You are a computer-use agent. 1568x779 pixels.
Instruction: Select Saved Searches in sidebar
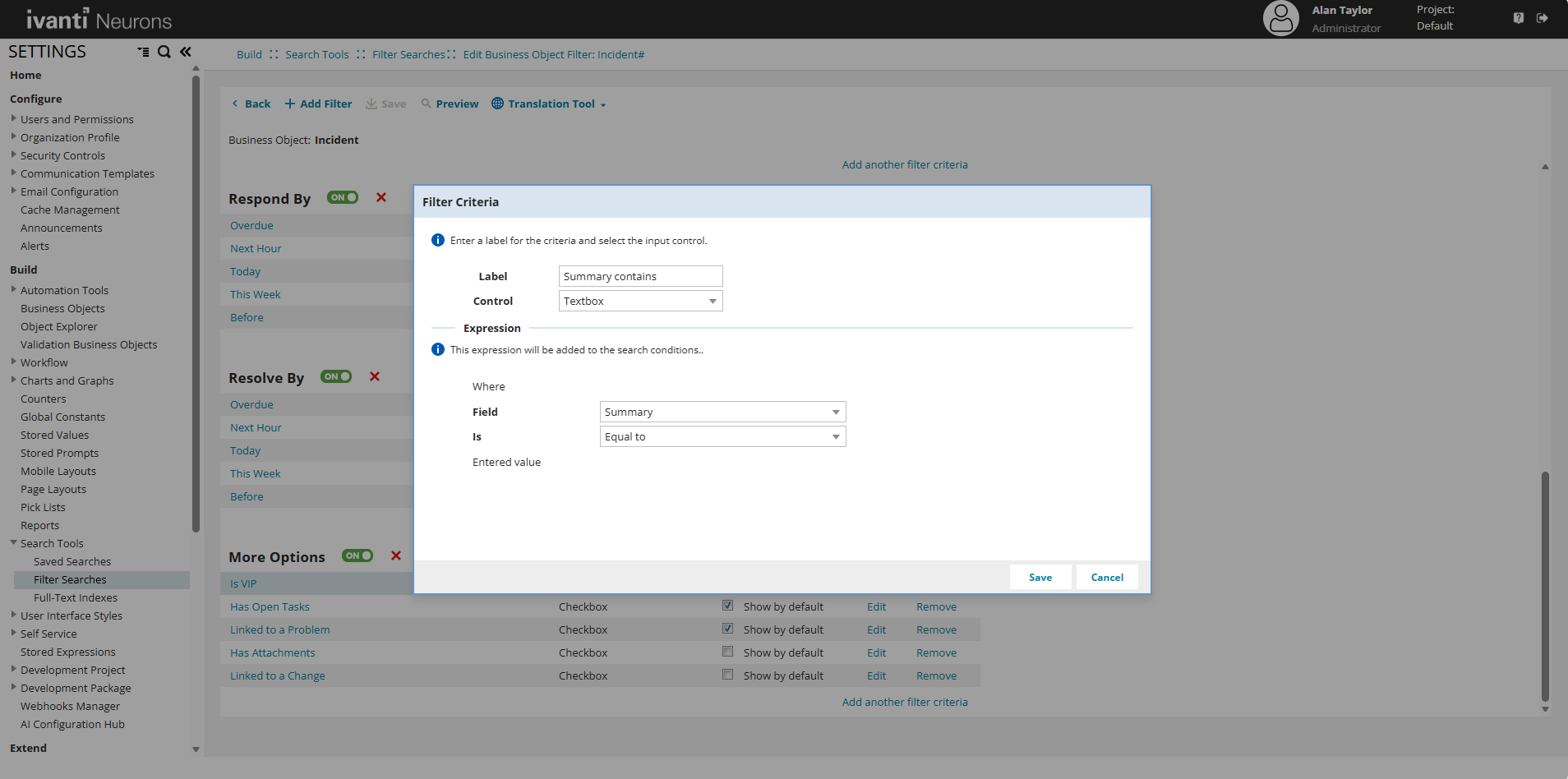(72, 561)
